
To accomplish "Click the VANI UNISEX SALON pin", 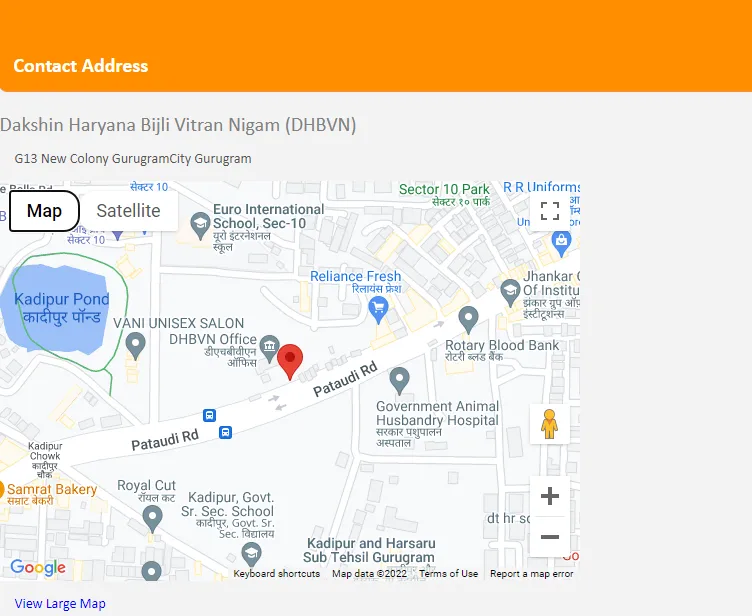I will [x=136, y=345].
